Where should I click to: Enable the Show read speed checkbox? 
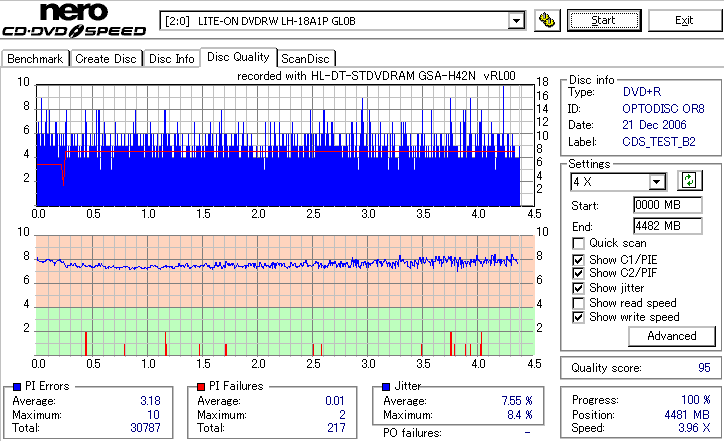coord(578,303)
